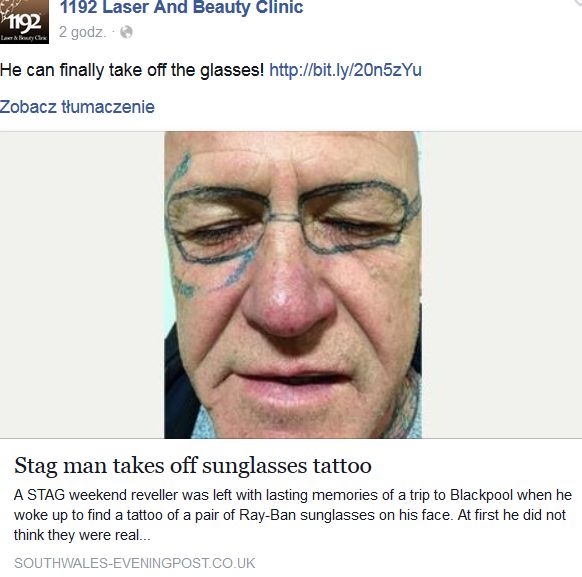The image size is (582, 577).
Task: Click 'Zobacz tłumaczenie' to translate the post
Action: 77,107
